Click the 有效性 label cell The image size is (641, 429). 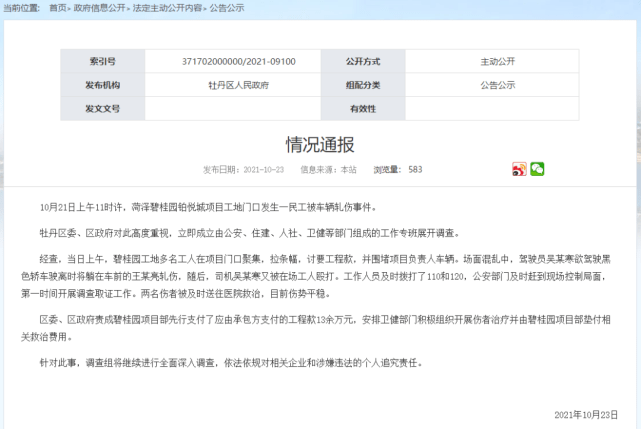pos(363,108)
